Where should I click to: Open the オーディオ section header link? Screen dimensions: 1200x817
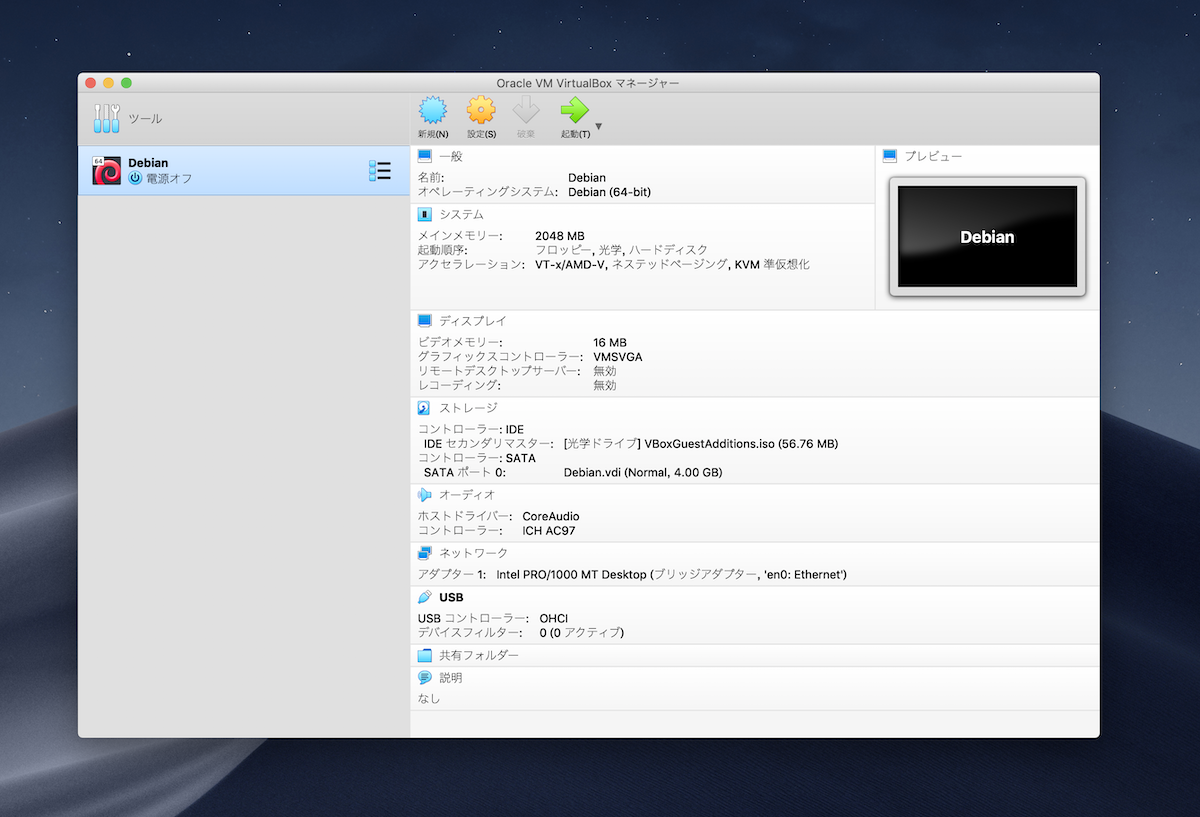pos(467,495)
